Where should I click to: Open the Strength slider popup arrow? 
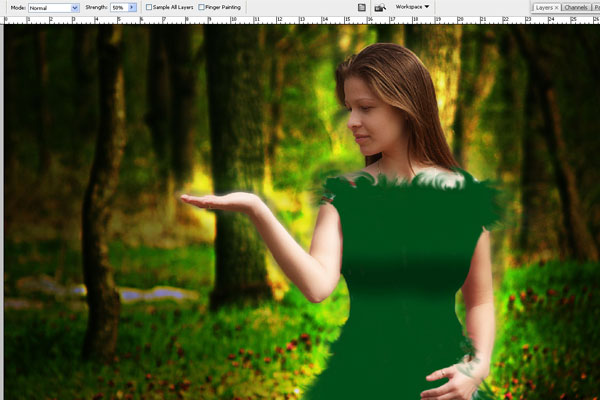[132, 7]
